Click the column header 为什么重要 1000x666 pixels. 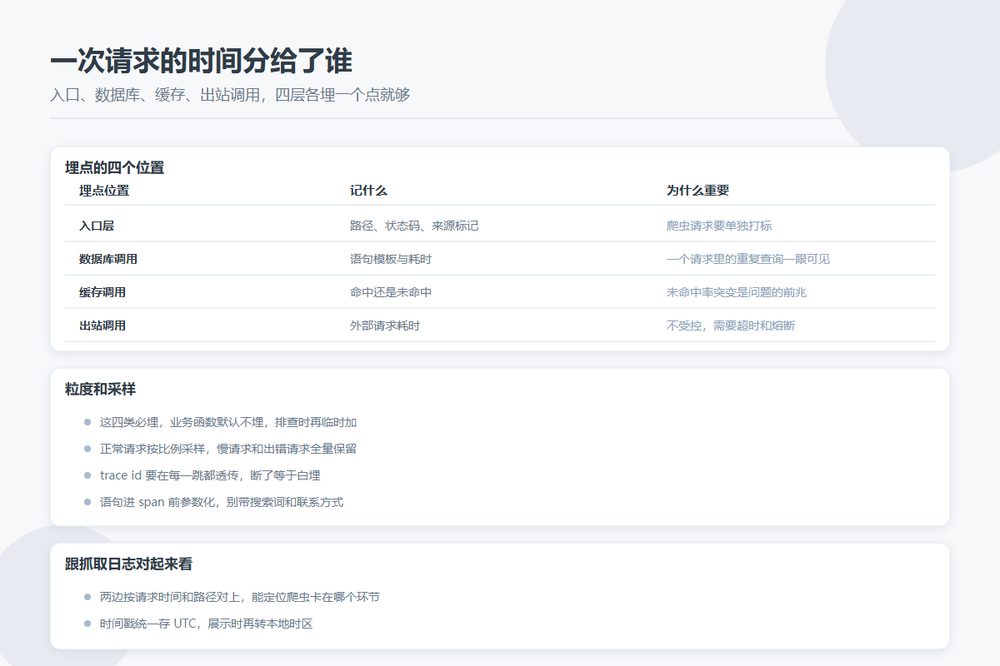coord(698,191)
